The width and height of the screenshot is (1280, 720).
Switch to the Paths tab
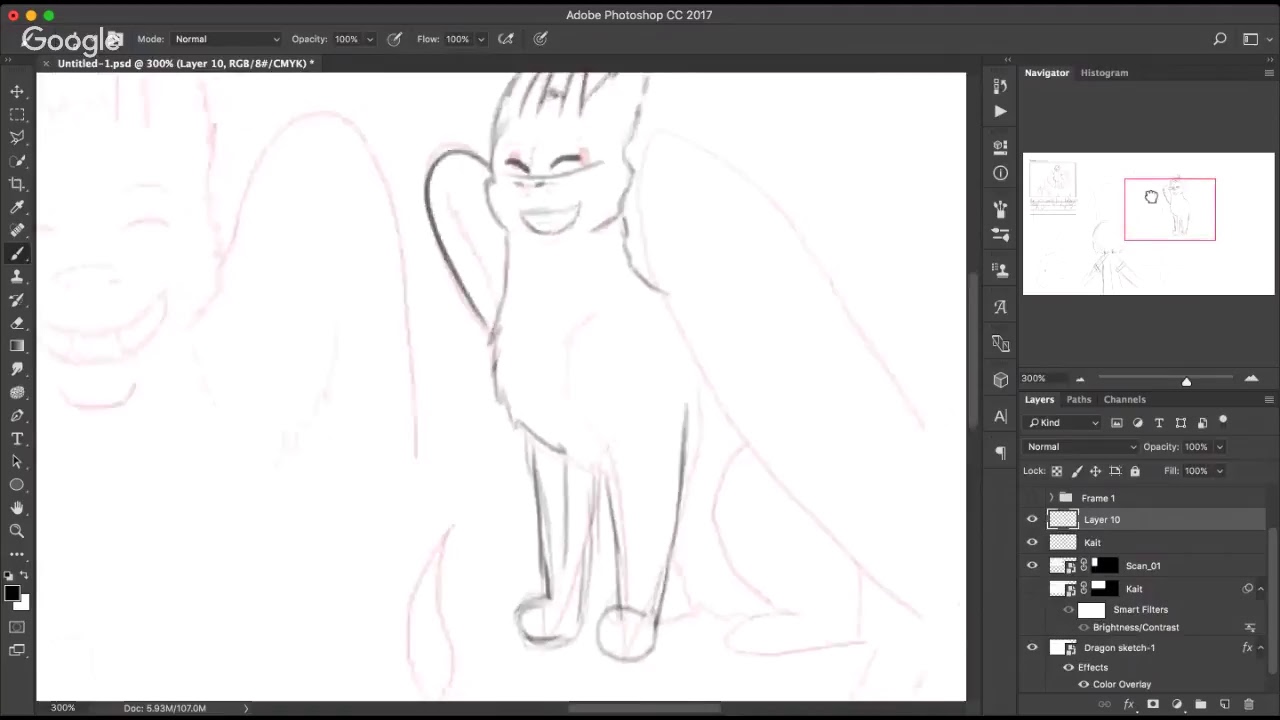(x=1078, y=399)
